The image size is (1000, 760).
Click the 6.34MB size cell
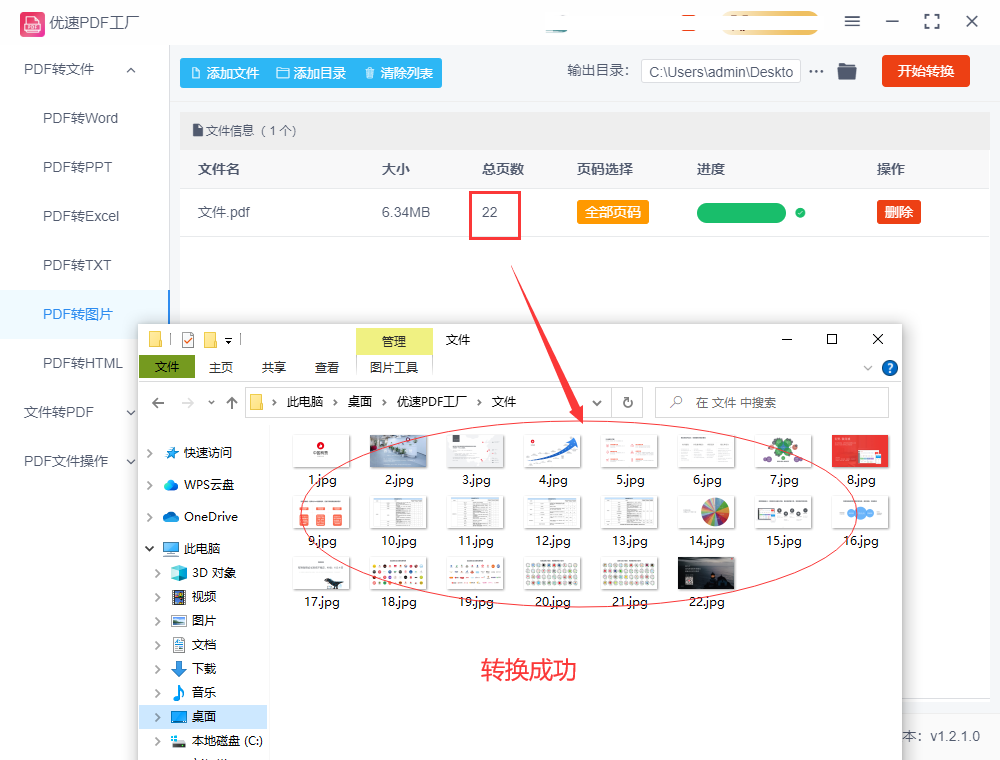click(406, 212)
